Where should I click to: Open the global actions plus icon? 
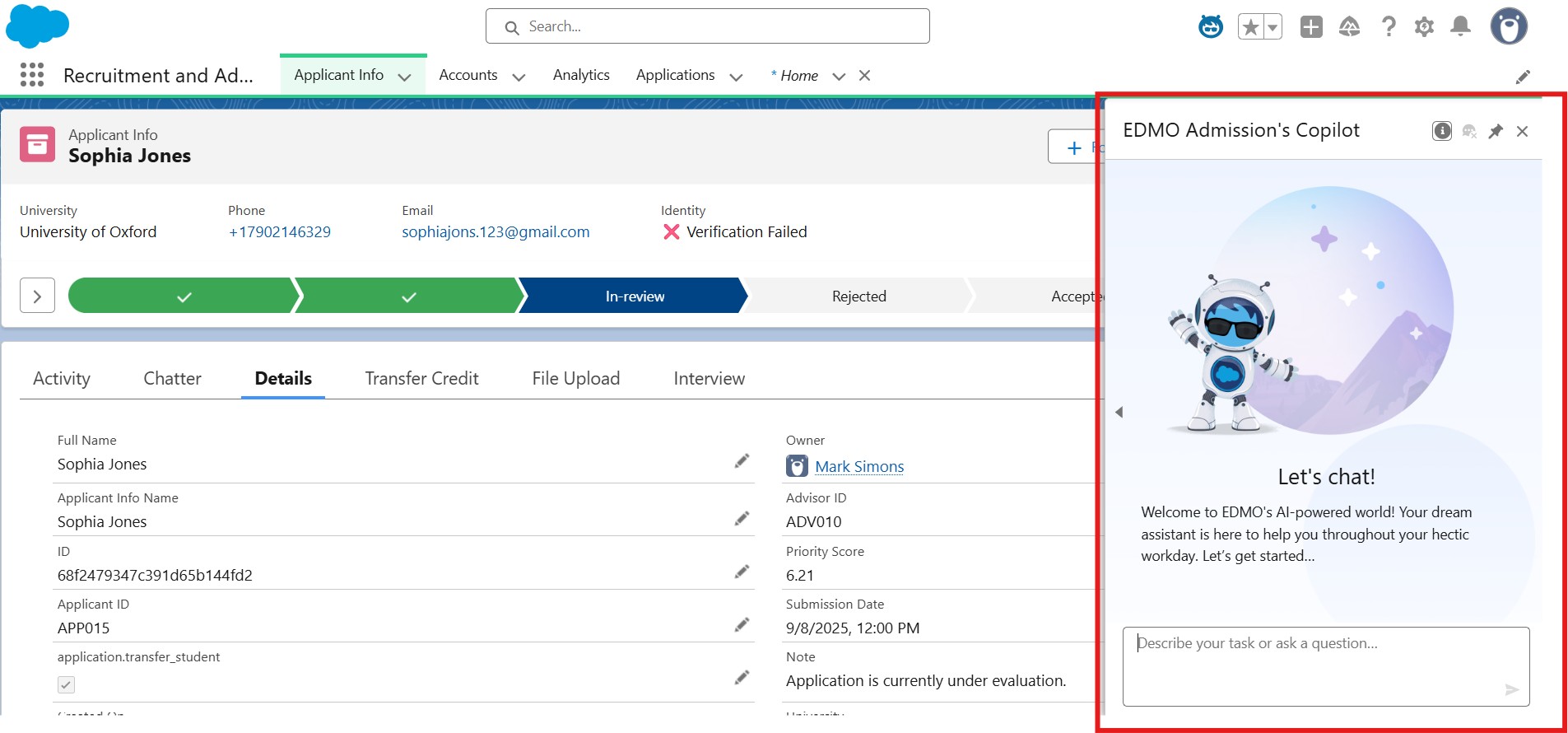[x=1310, y=27]
